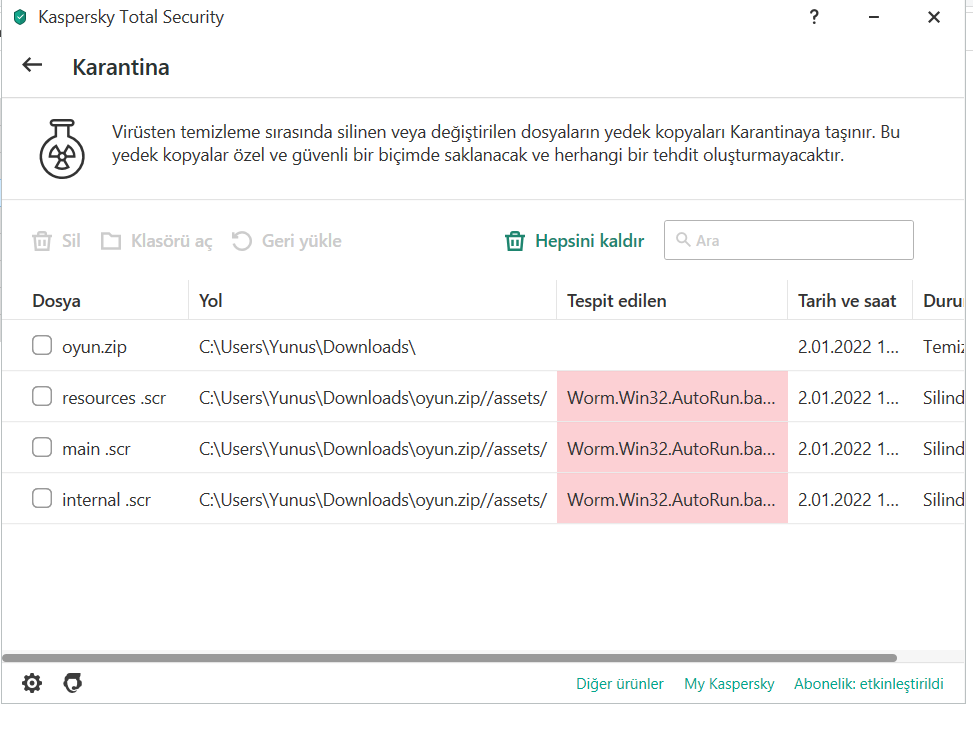Click the date cell in oyun.zip row

pos(848,347)
